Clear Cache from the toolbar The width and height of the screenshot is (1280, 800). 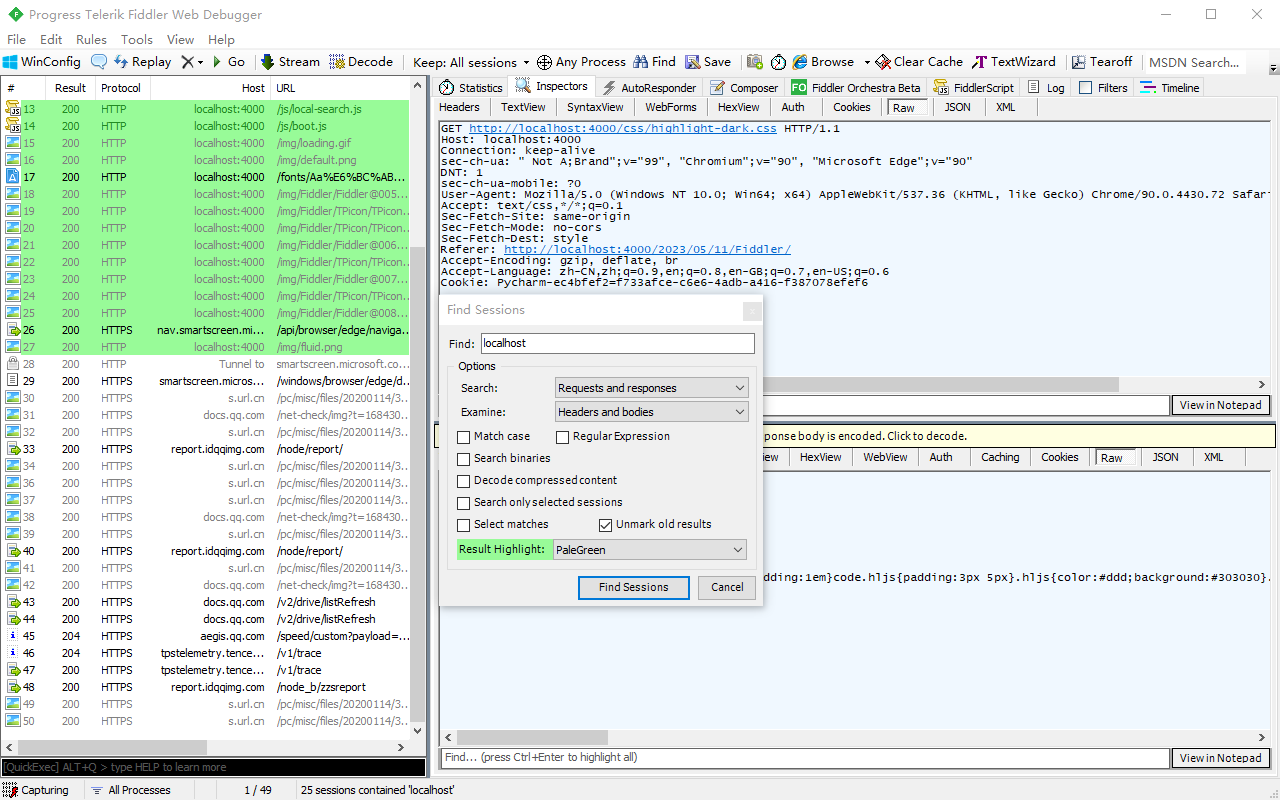919,62
